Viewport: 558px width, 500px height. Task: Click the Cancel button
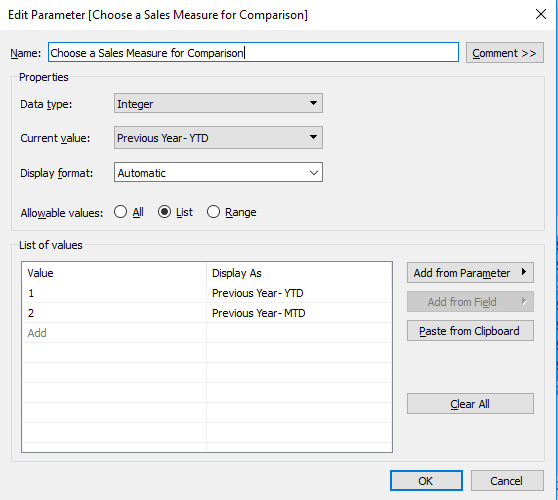pyautogui.click(x=507, y=480)
